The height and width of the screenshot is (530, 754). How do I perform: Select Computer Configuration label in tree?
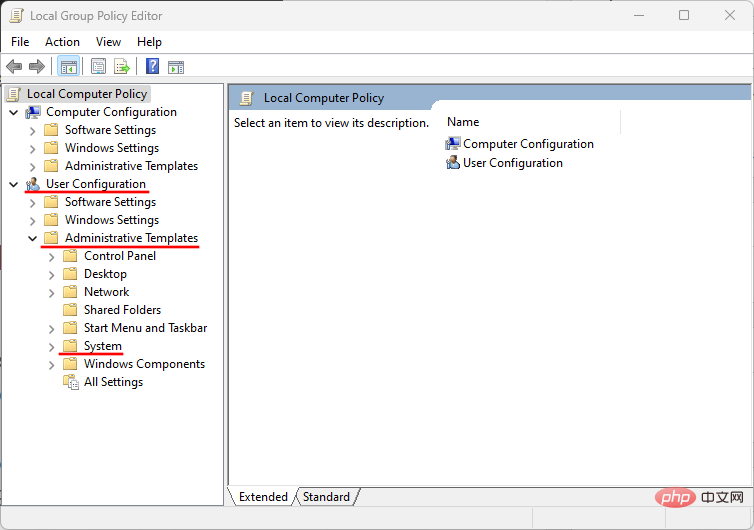pyautogui.click(x=111, y=112)
